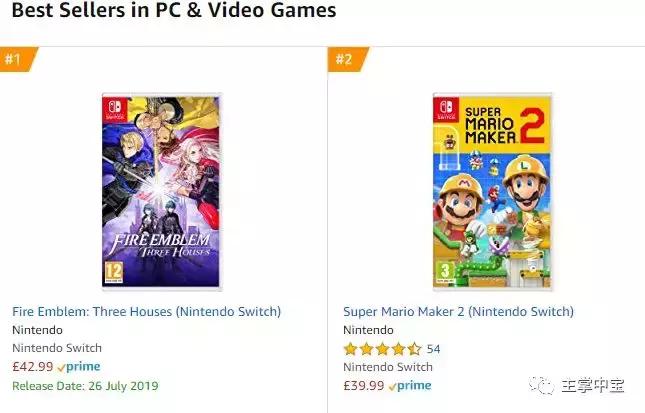Click Prime logo beside £42.99
The height and width of the screenshot is (413, 645).
82,367
